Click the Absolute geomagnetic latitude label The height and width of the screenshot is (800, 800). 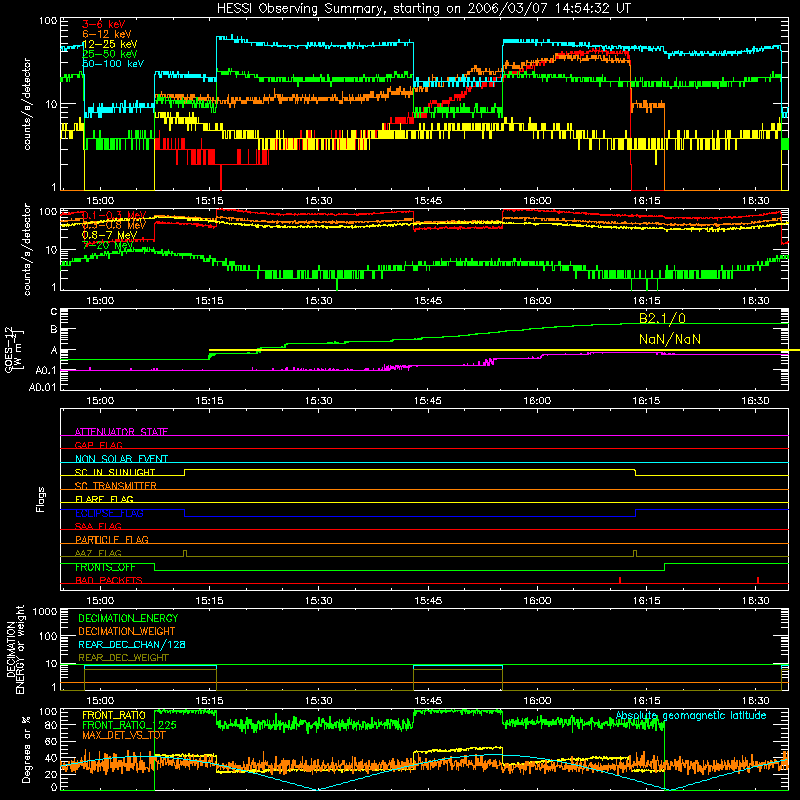(691, 715)
